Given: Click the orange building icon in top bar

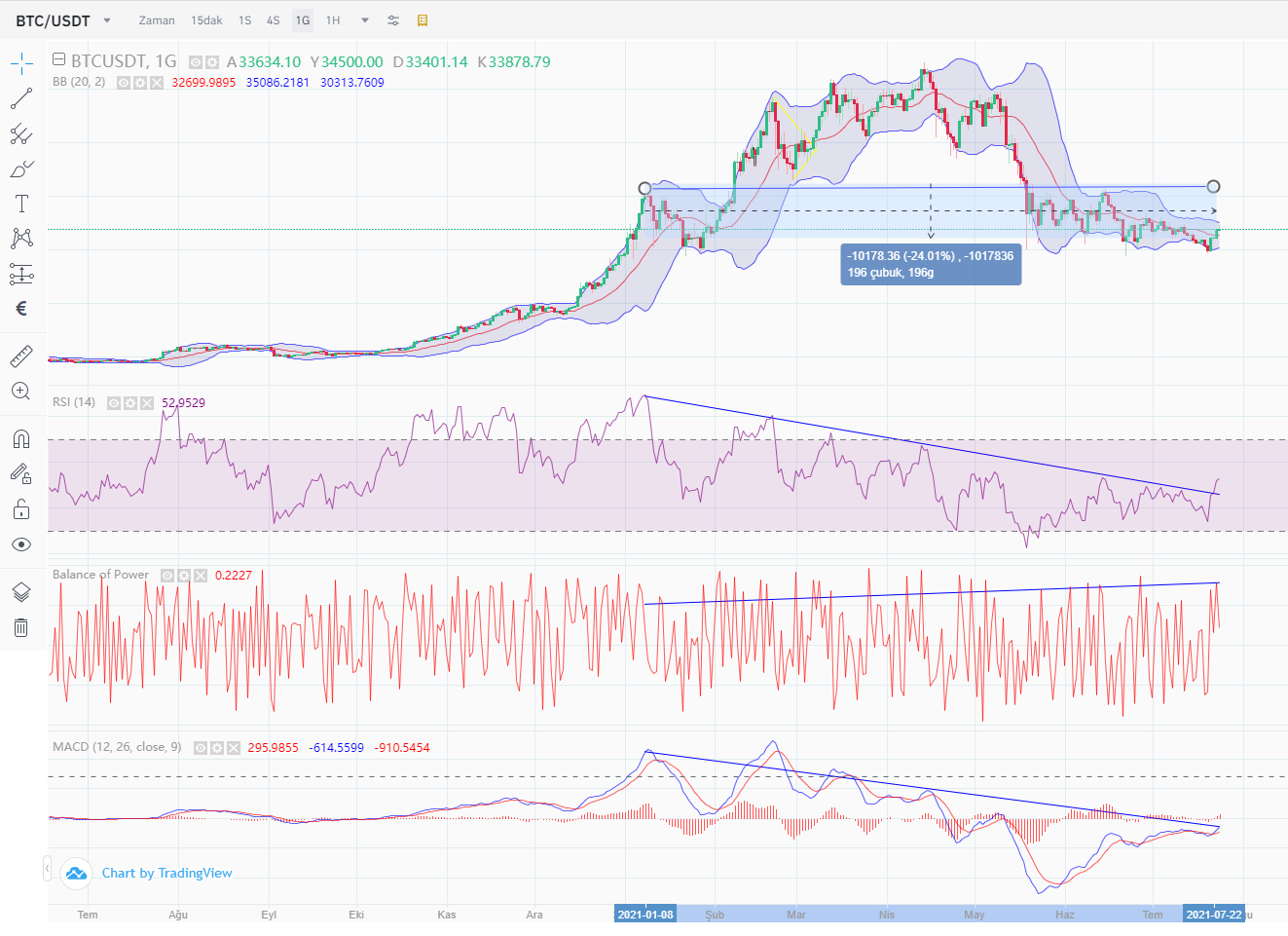Looking at the screenshot, I should pyautogui.click(x=423, y=20).
